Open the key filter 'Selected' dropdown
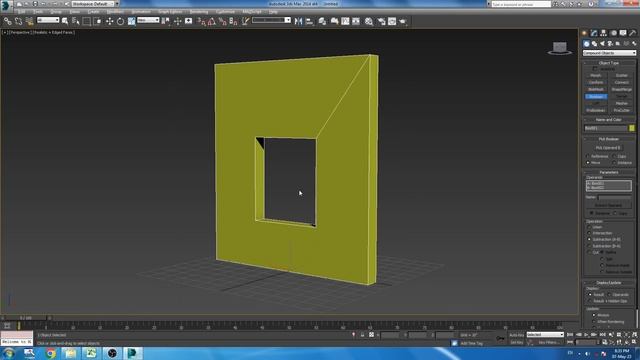This screenshot has width=640, height=360. point(545,335)
